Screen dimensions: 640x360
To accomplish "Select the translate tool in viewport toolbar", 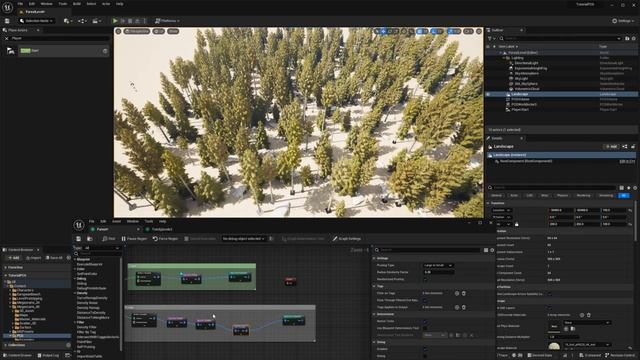I will click(x=383, y=31).
